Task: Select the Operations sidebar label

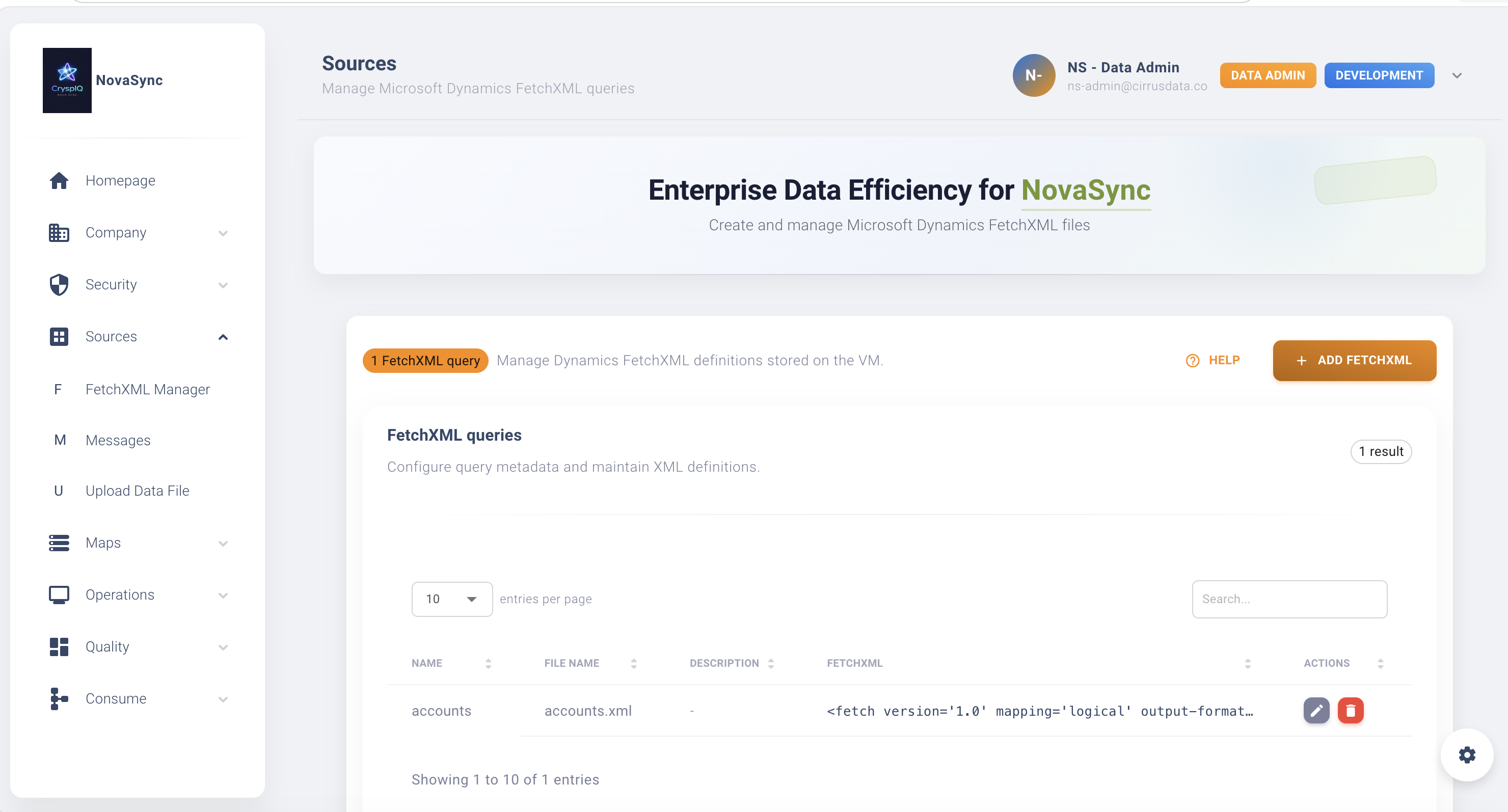Action: pos(120,595)
